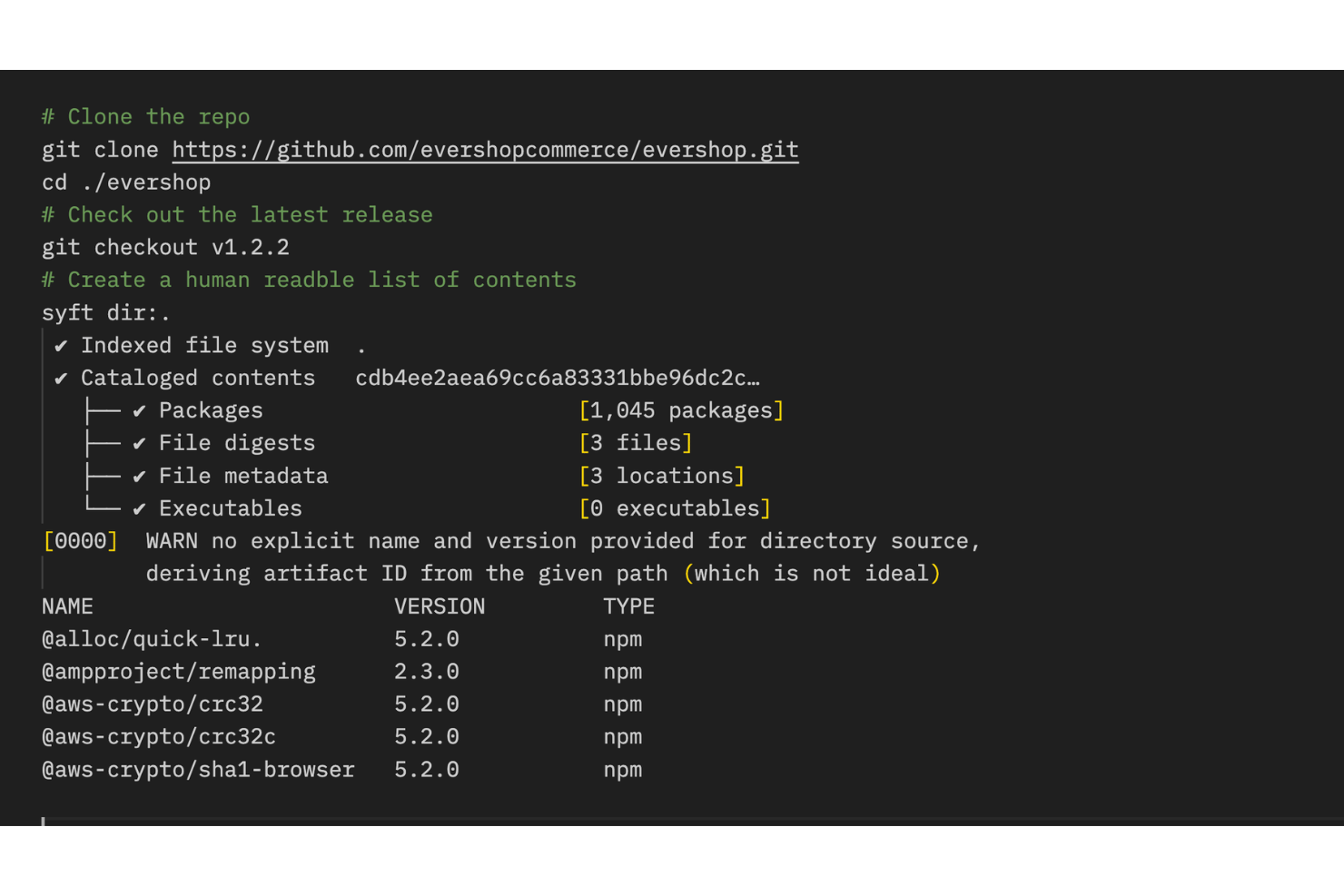Click the NAME column header
Viewport: 1344px width, 896px height.
tap(67, 607)
